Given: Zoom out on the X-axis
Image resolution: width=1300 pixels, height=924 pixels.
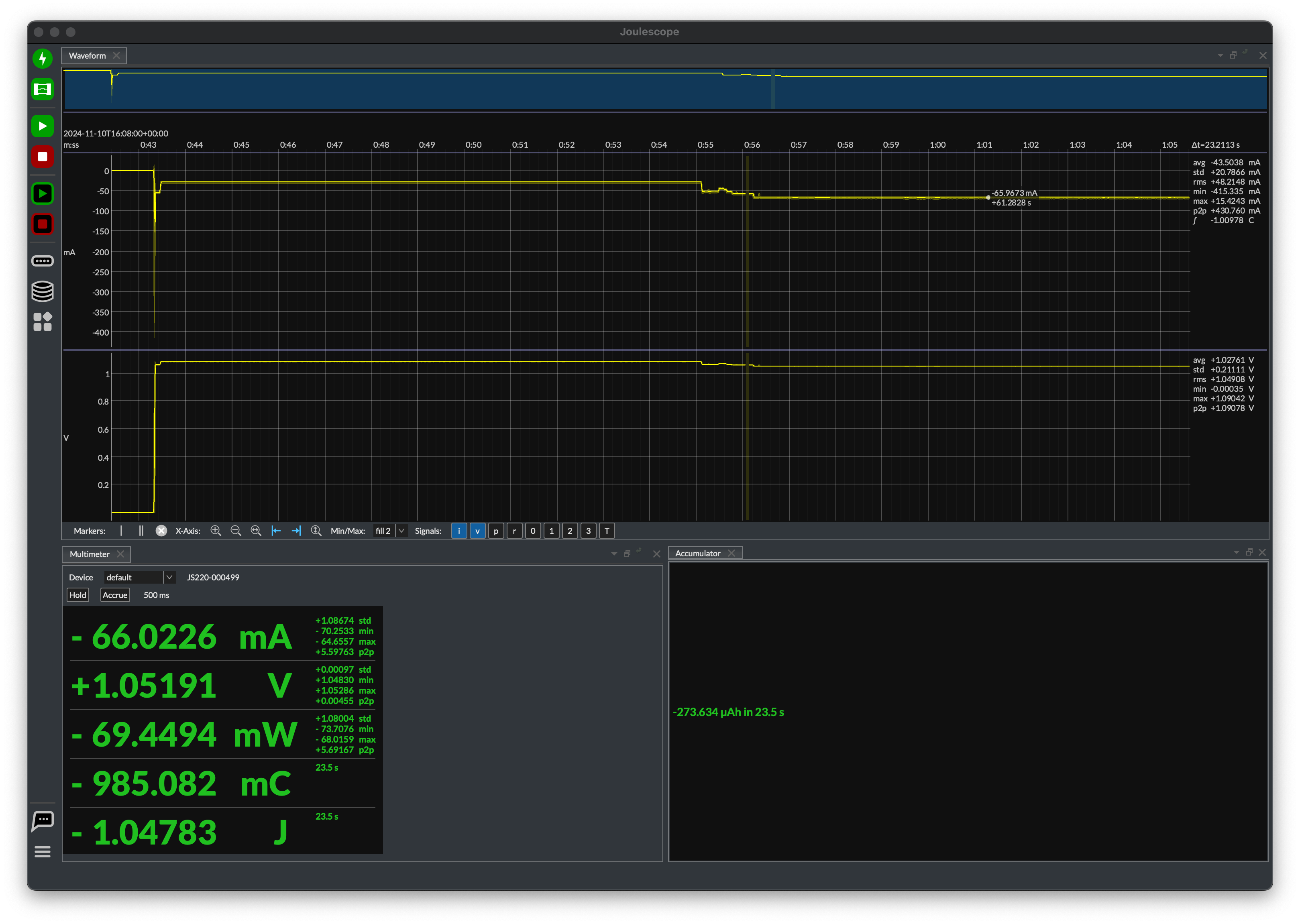Looking at the screenshot, I should [236, 531].
